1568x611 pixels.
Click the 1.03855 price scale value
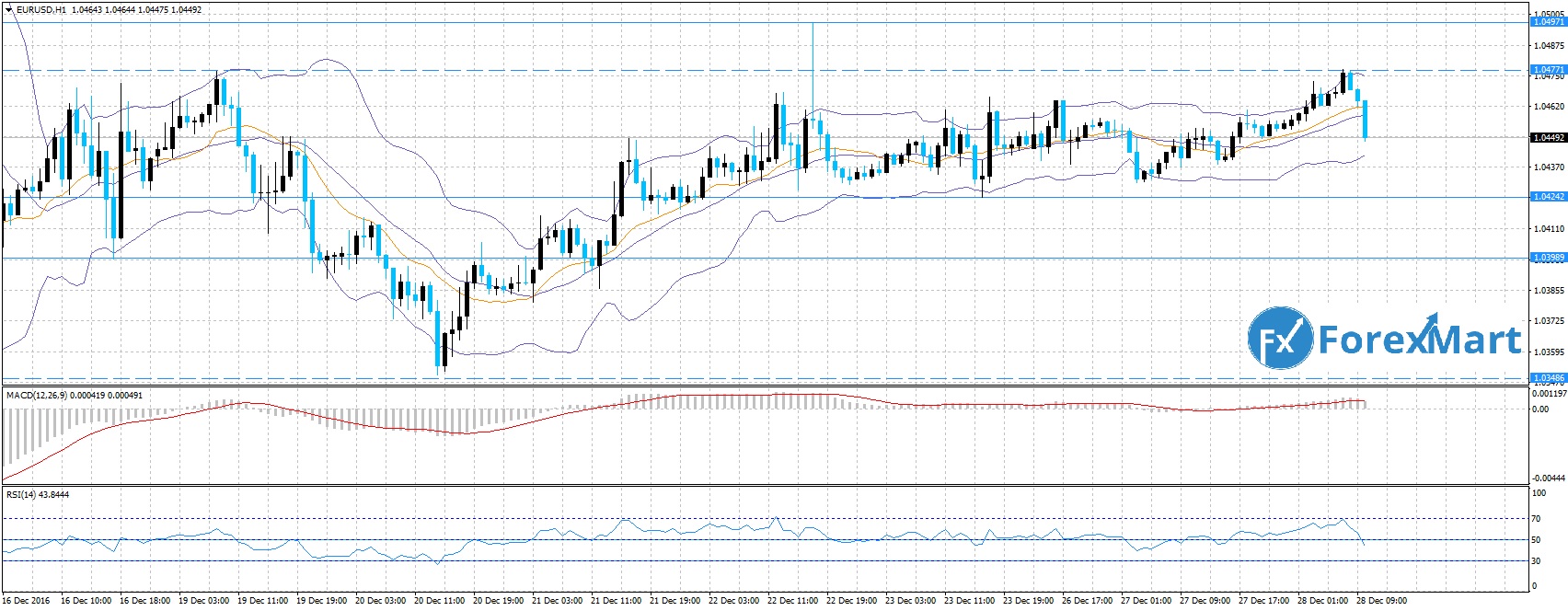click(1550, 291)
